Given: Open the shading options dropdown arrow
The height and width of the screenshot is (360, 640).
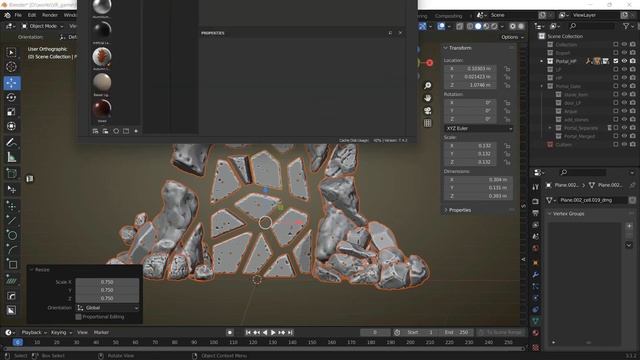Looking at the screenshot, I should pos(502,26).
